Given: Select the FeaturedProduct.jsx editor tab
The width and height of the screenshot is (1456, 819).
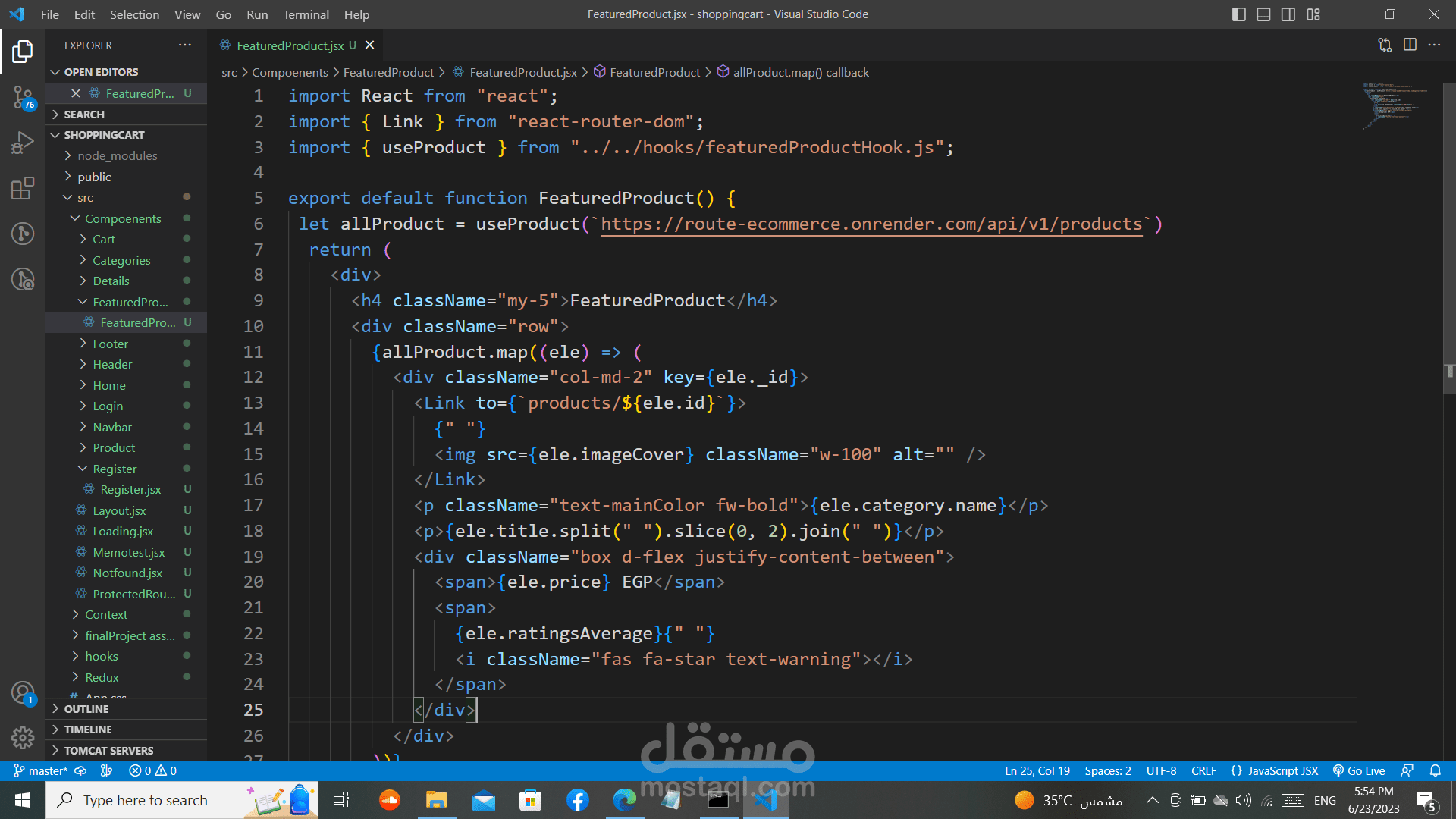Looking at the screenshot, I should point(290,45).
